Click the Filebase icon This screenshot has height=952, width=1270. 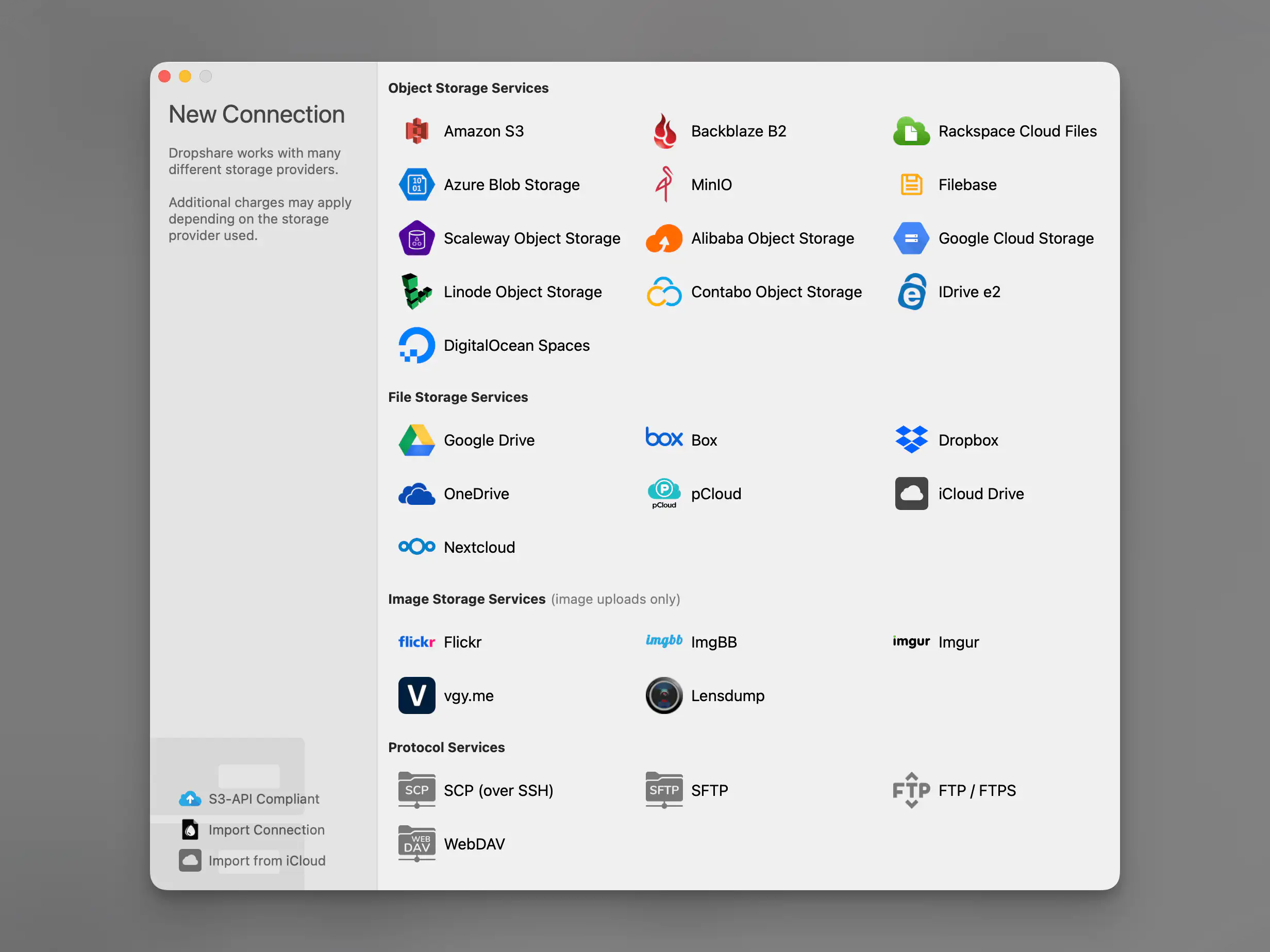coord(911,185)
